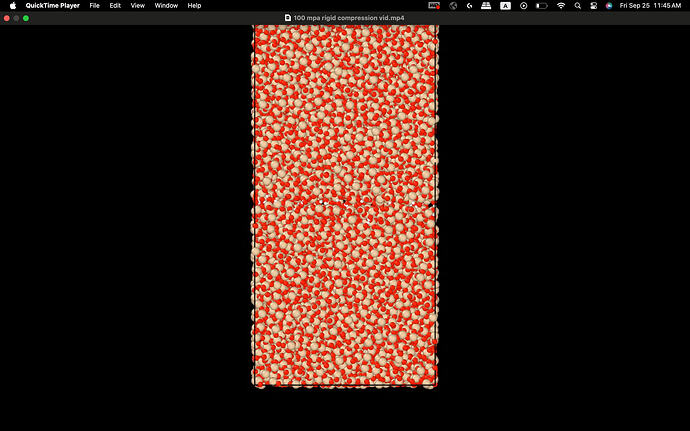Open the Edit menu
Image resolution: width=690 pixels, height=431 pixels.
point(115,6)
